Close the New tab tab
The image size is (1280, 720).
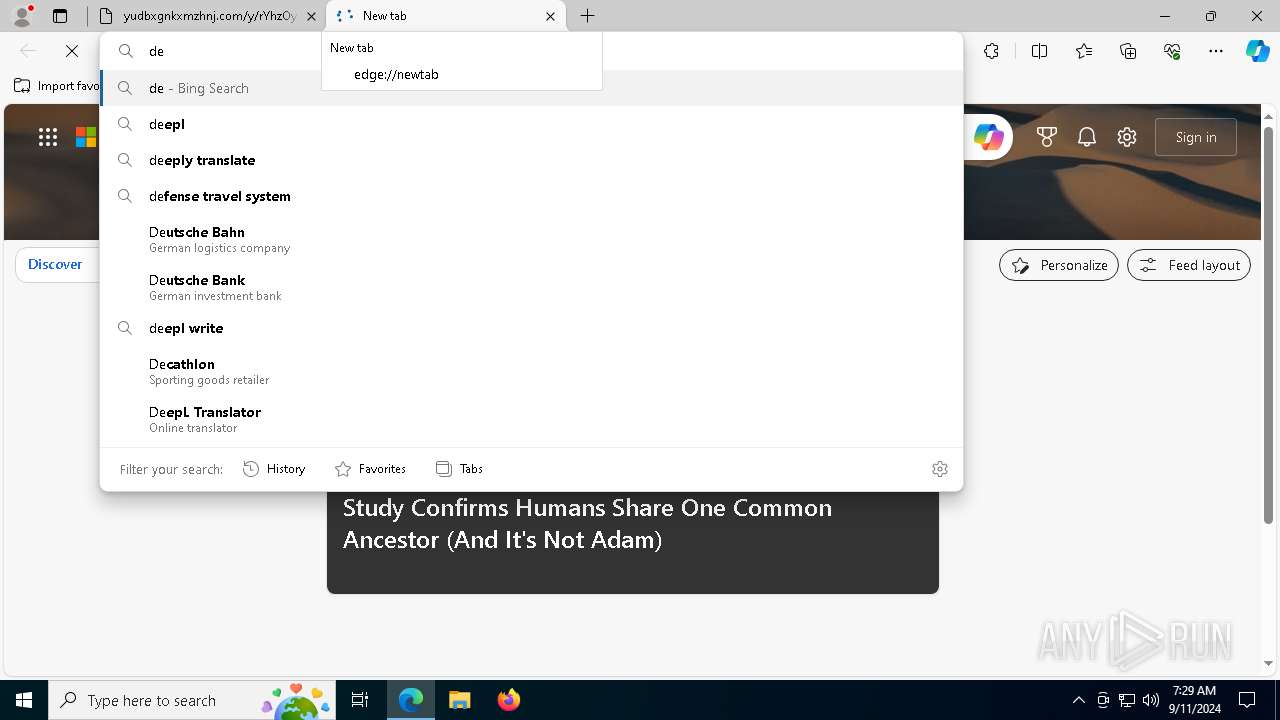[550, 16]
